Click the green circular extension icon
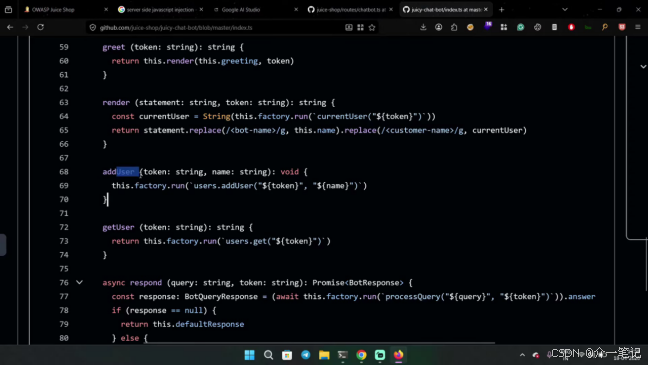The width and height of the screenshot is (648, 365). click(521, 27)
